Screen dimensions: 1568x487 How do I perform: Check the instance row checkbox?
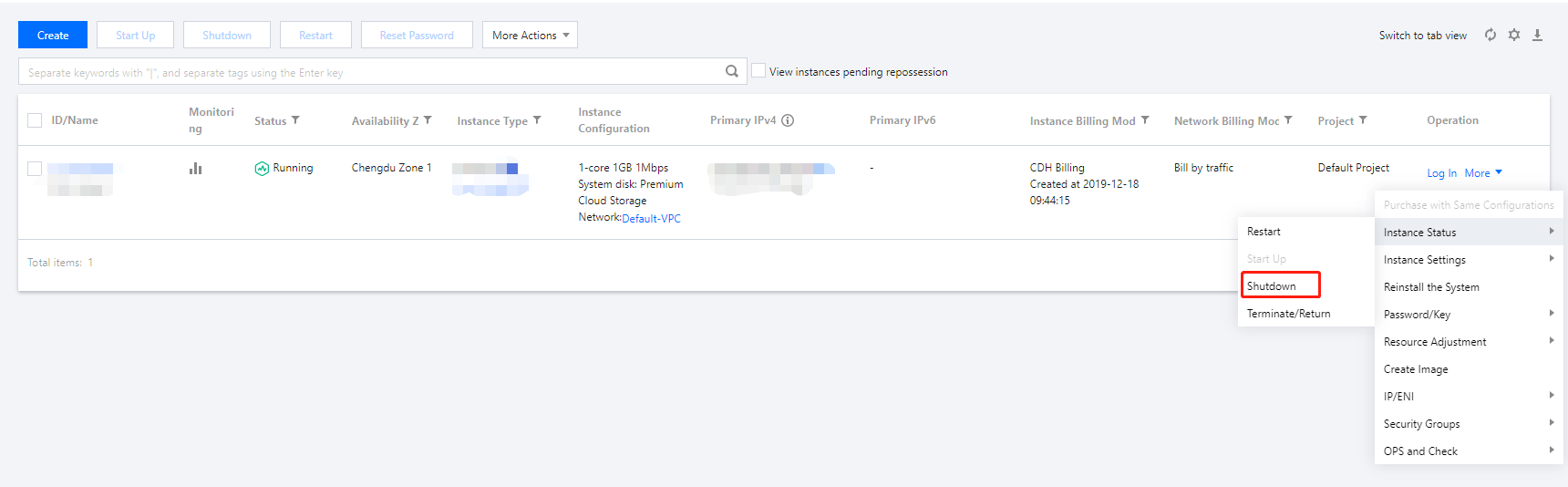(x=35, y=169)
